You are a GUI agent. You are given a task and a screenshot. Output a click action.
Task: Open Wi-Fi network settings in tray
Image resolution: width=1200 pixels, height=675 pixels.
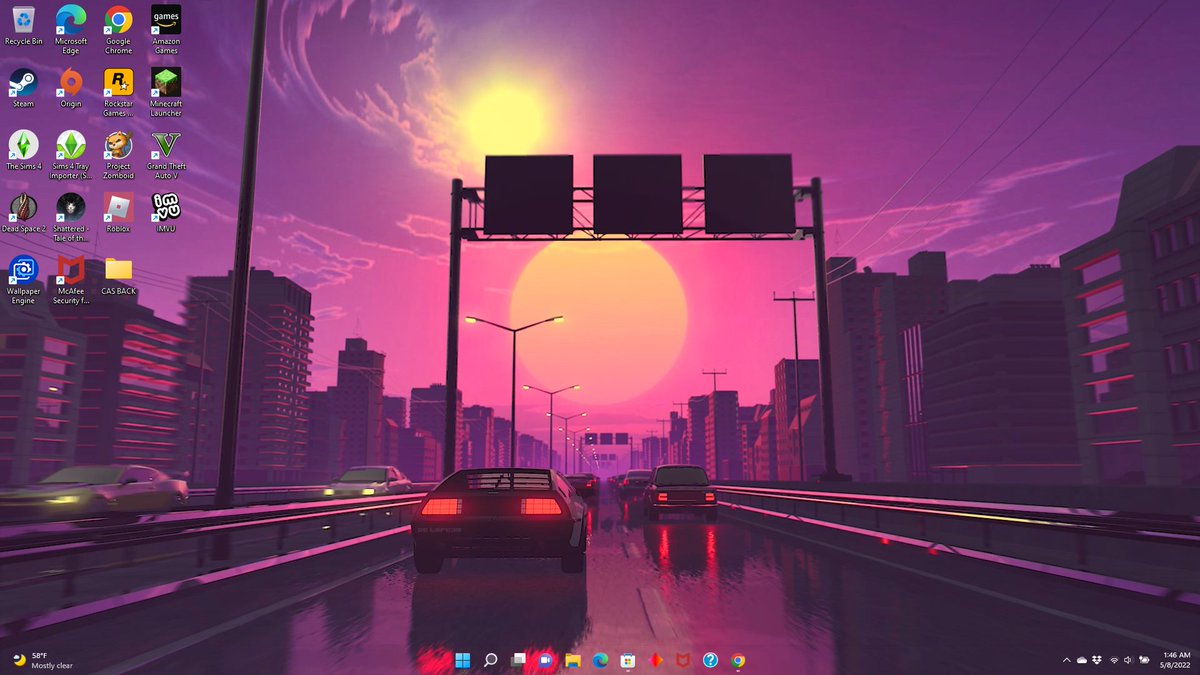coord(1114,660)
